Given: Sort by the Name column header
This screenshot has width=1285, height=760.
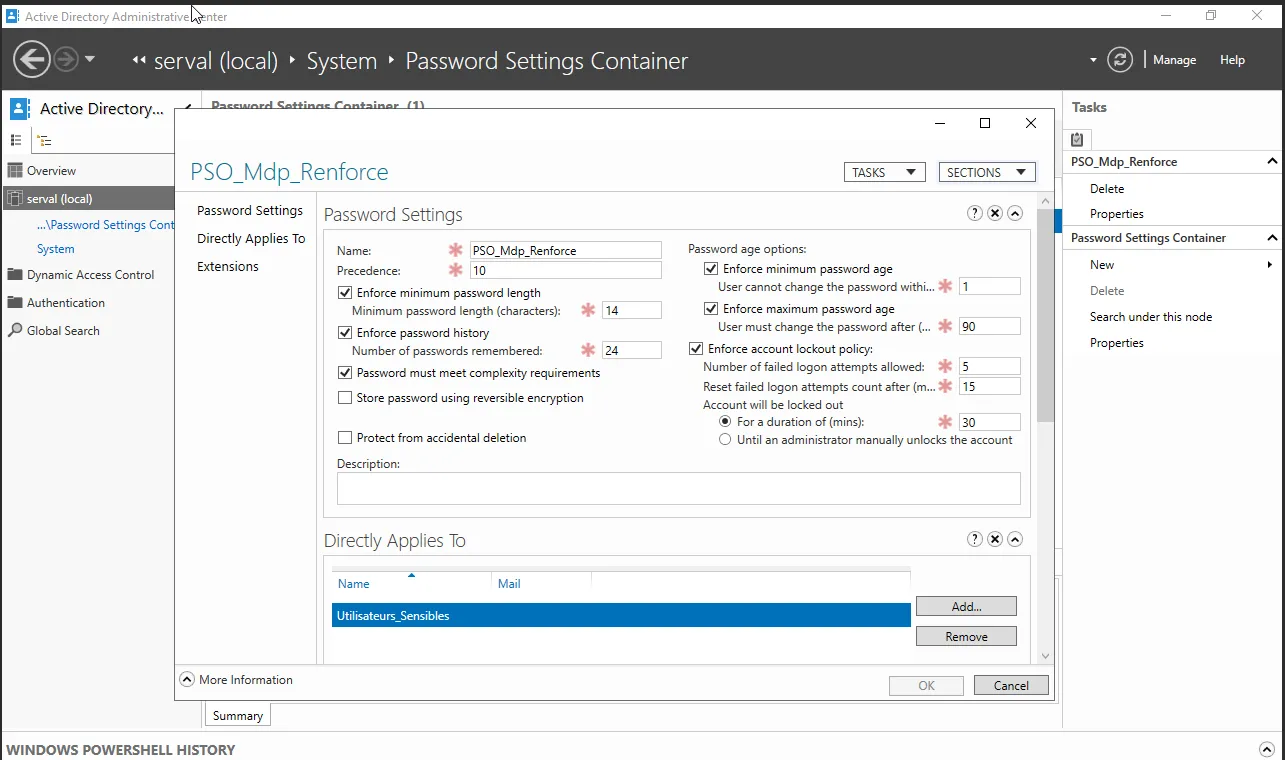Looking at the screenshot, I should 411,584.
